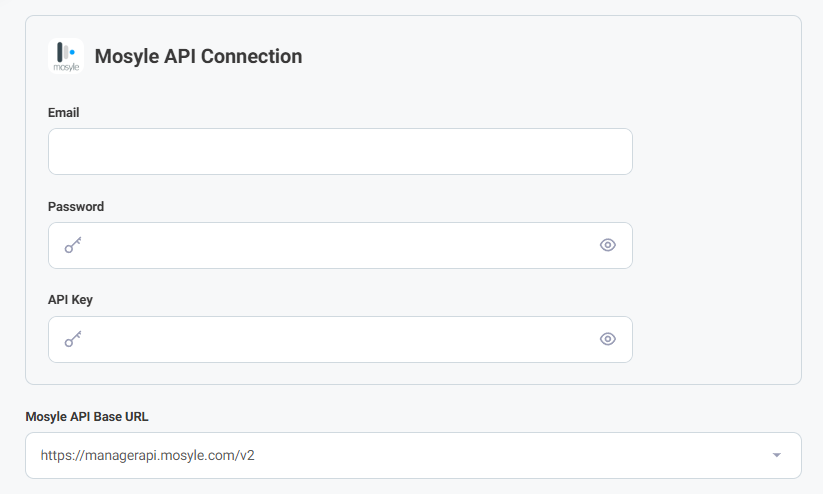This screenshot has height=494, width=823.
Task: Expand the Mosyle API Base URL dropdown arrow
Action: [777, 455]
